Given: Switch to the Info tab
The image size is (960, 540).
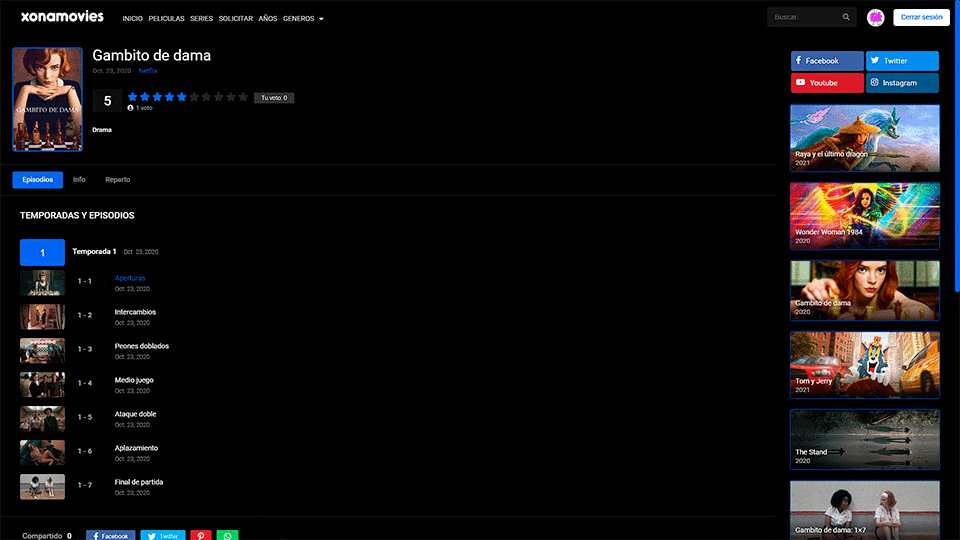Looking at the screenshot, I should 79,180.
